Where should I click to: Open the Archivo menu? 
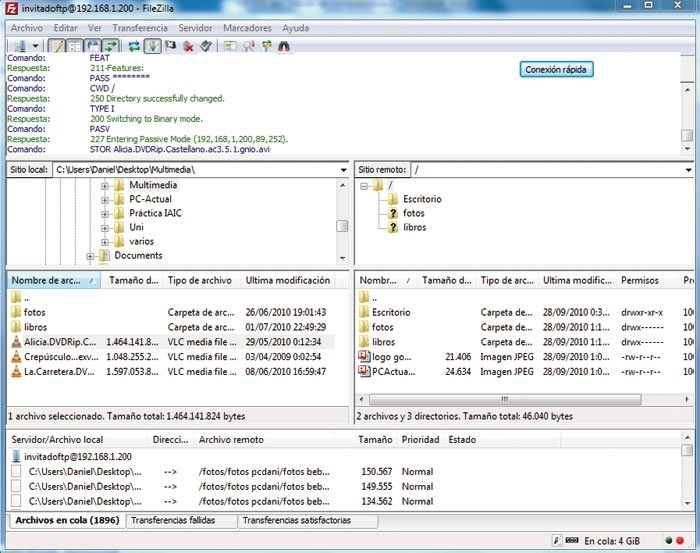click(27, 28)
